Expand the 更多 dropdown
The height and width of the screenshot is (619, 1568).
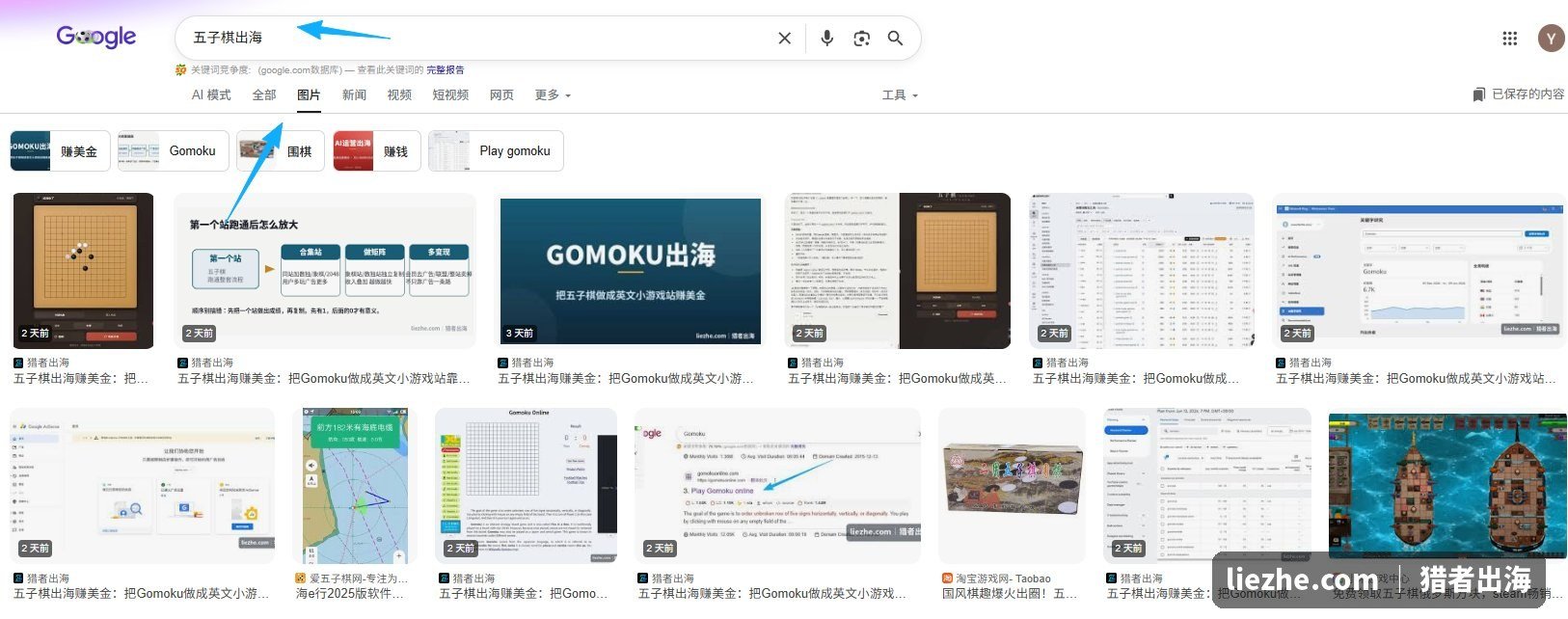click(x=553, y=94)
